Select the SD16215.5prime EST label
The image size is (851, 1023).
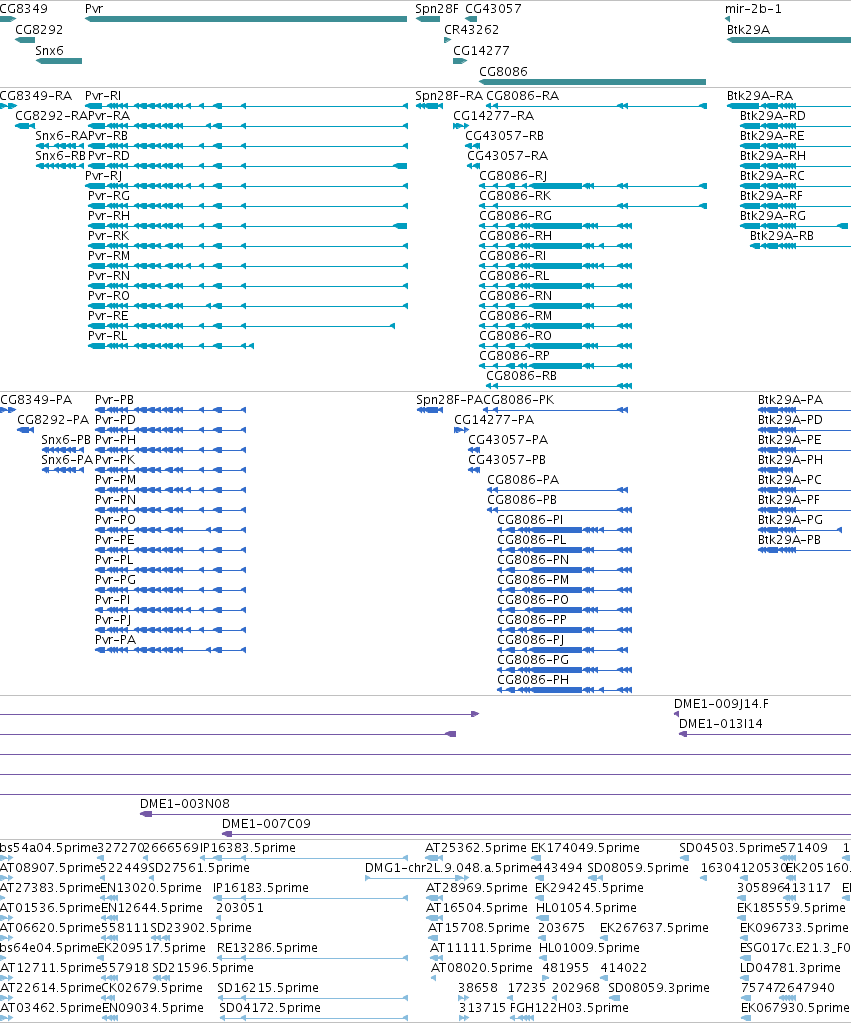[268, 988]
